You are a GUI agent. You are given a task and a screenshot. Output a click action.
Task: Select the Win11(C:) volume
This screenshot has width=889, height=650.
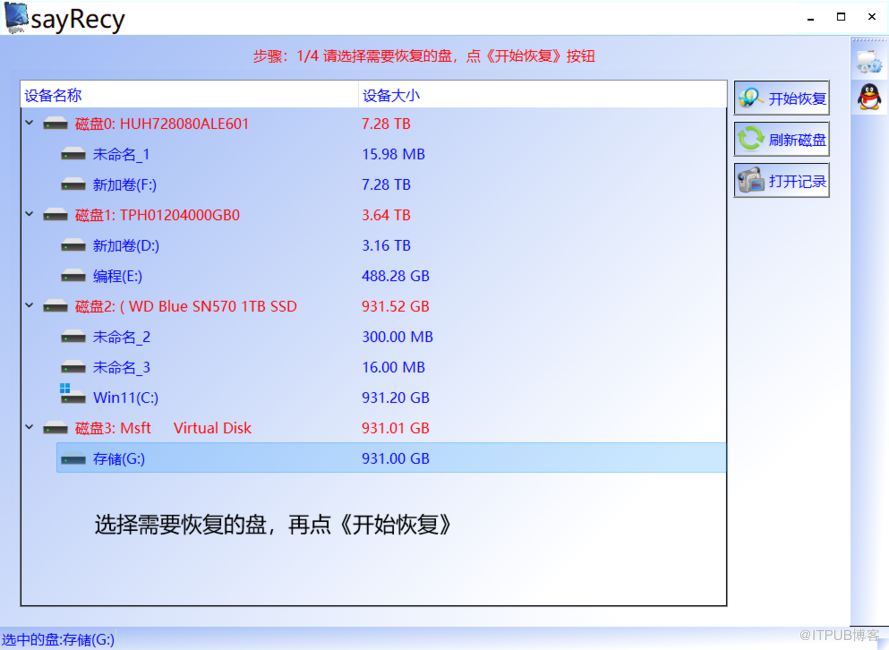click(126, 398)
